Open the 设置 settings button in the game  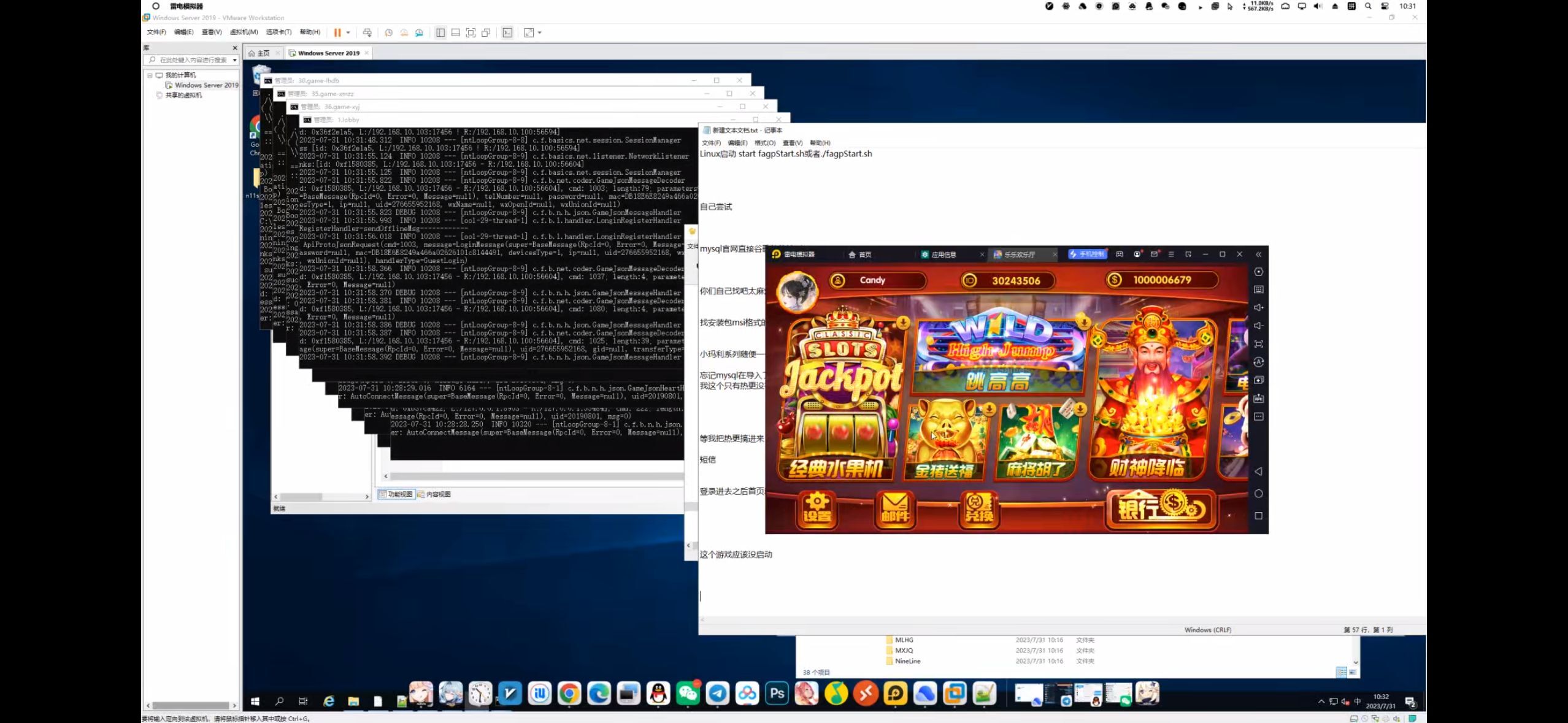coord(817,509)
